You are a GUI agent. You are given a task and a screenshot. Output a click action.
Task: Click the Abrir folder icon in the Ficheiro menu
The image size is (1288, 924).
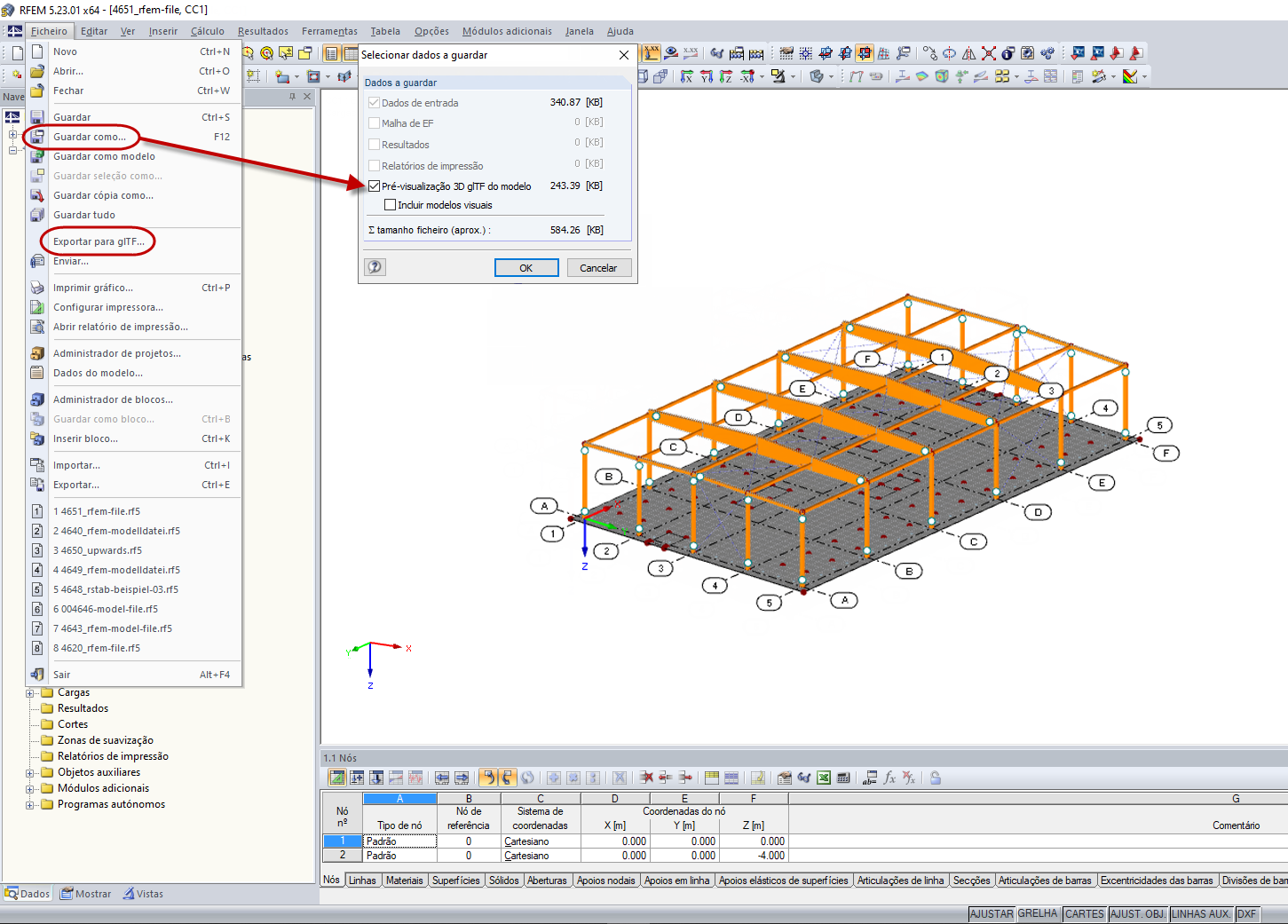pos(37,71)
